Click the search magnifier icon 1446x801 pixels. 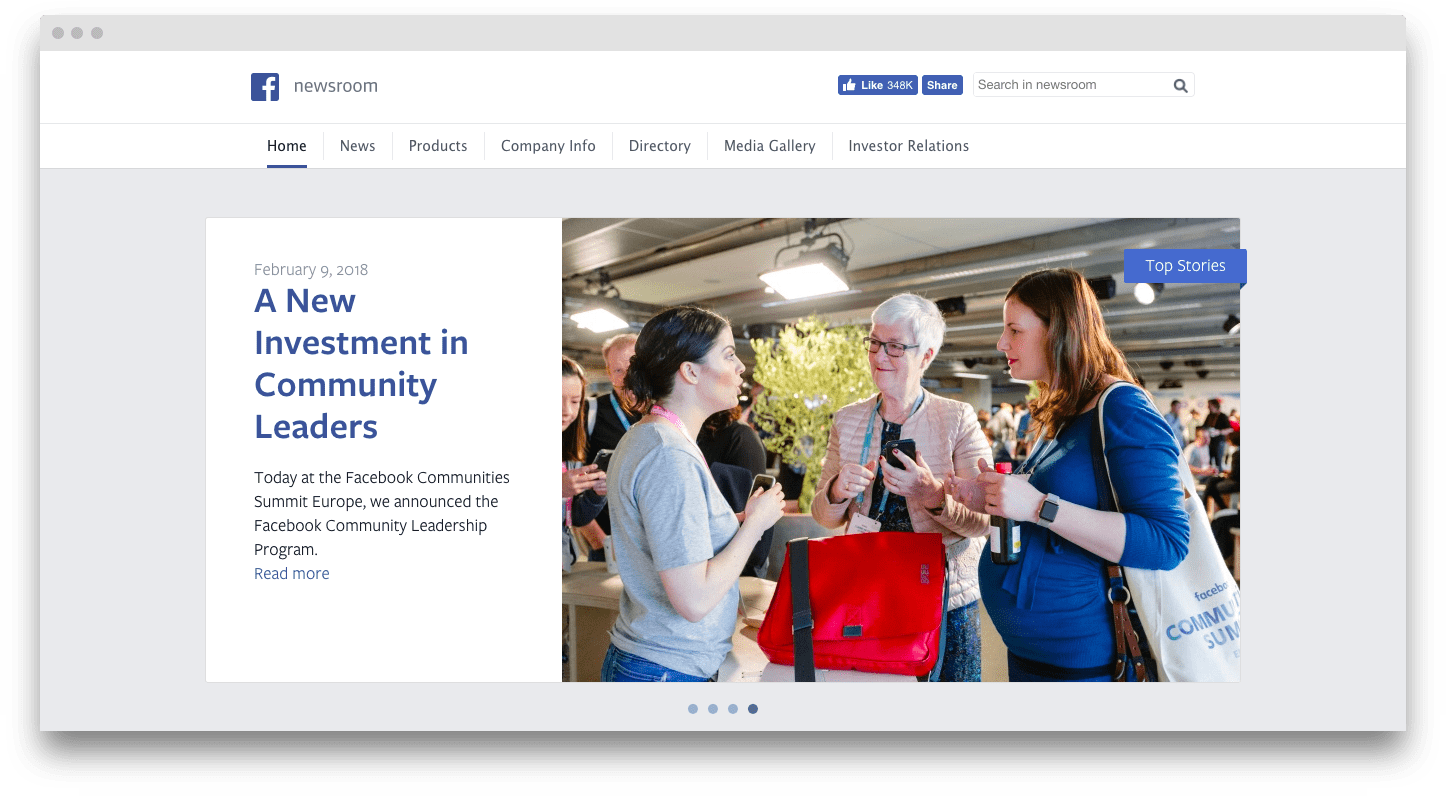pos(1180,86)
